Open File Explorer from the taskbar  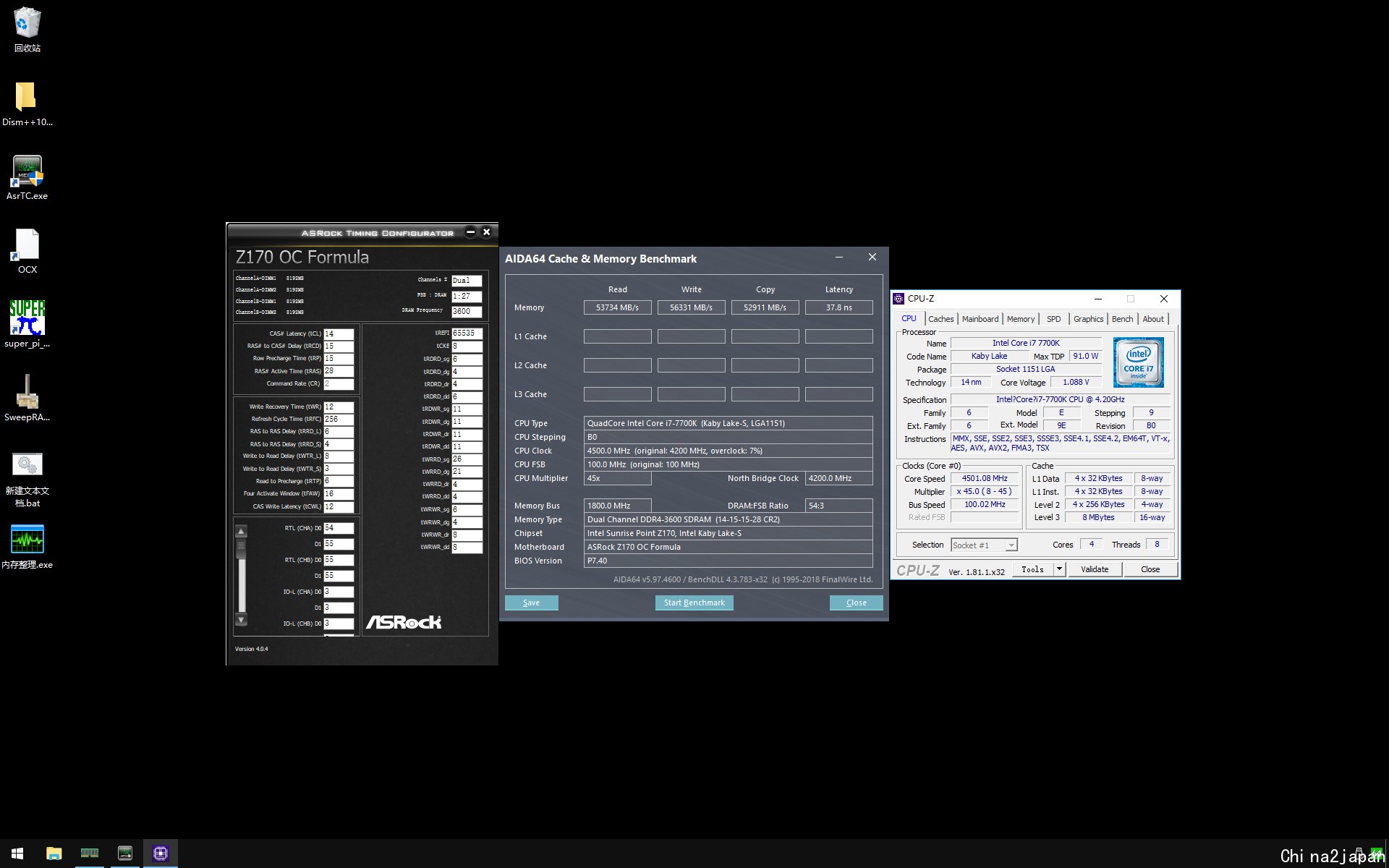(x=54, y=854)
